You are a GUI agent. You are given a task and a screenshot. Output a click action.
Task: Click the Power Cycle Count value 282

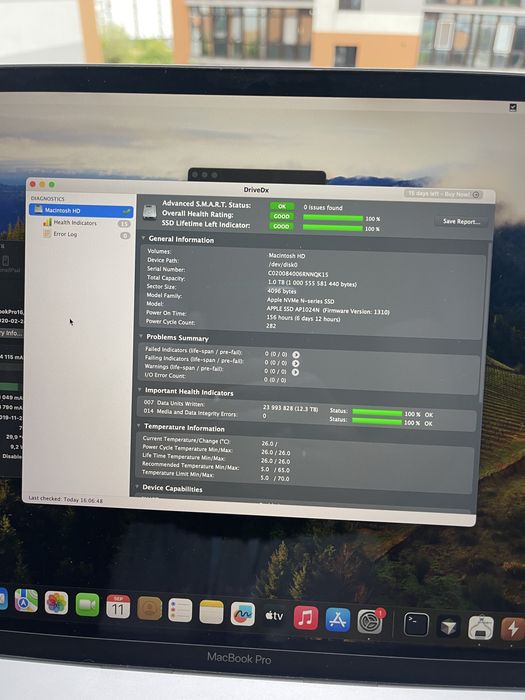[x=271, y=326]
